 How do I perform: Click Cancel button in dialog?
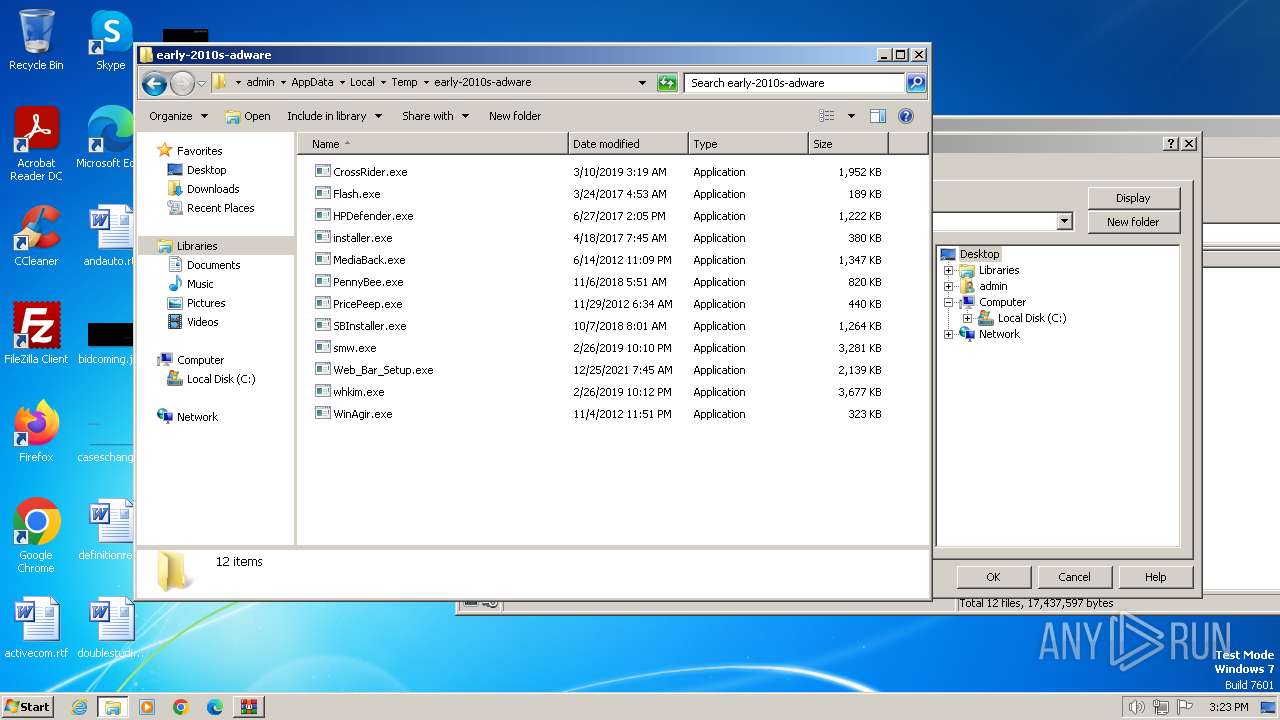click(1074, 577)
